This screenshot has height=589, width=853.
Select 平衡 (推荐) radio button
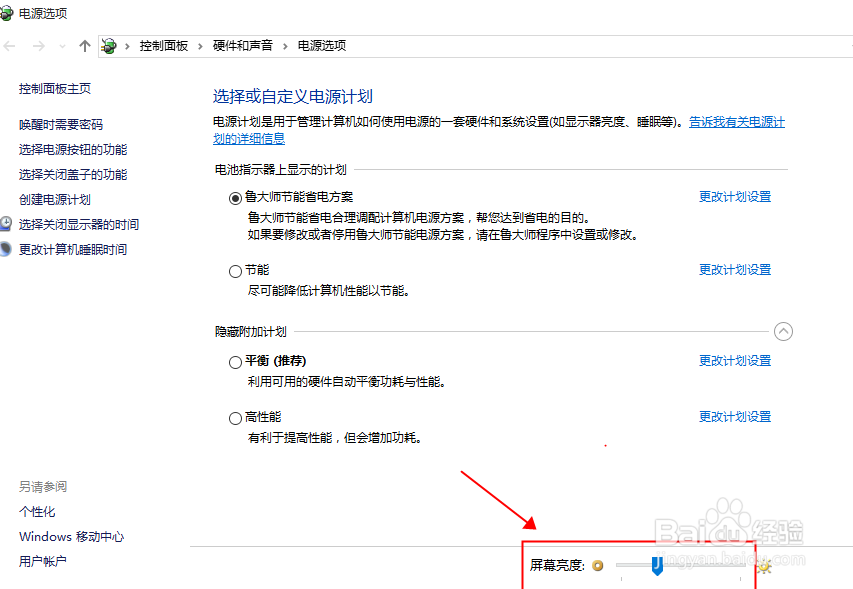235,362
